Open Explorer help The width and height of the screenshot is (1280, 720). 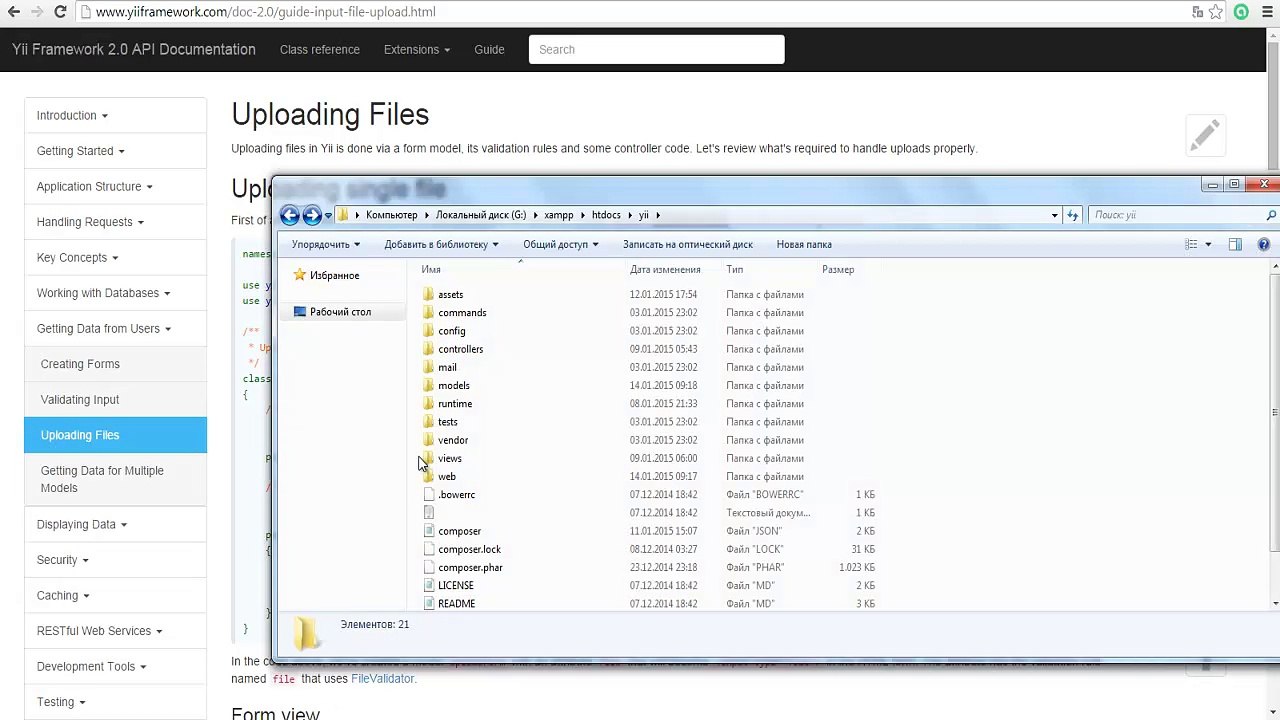pos(1263,244)
